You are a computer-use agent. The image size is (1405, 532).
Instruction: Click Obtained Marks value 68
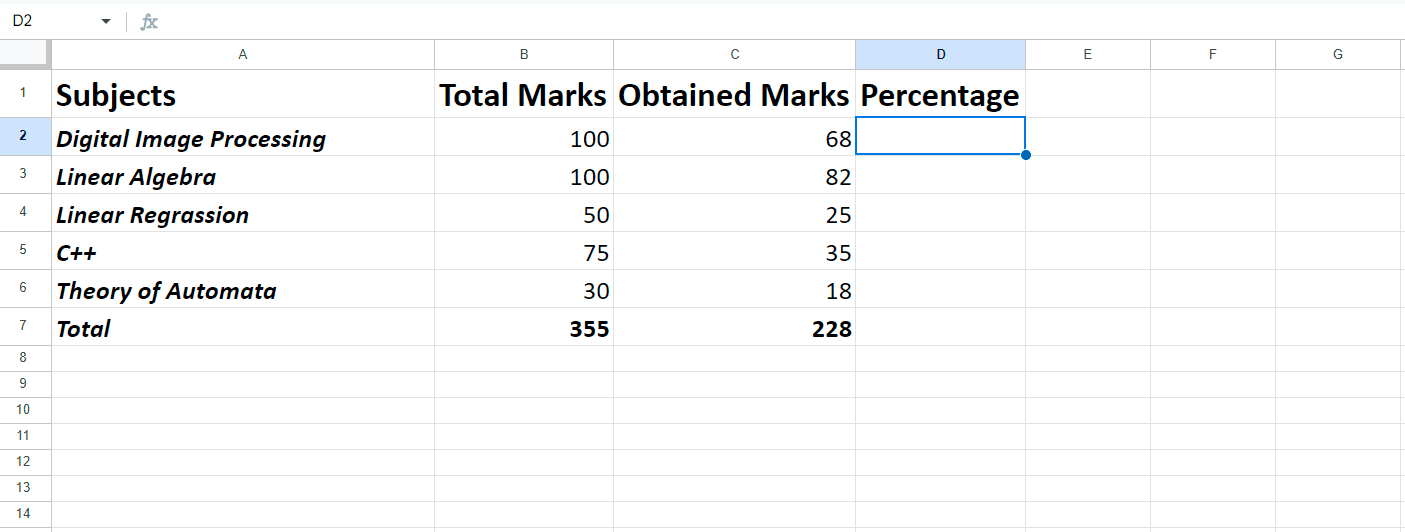click(735, 137)
